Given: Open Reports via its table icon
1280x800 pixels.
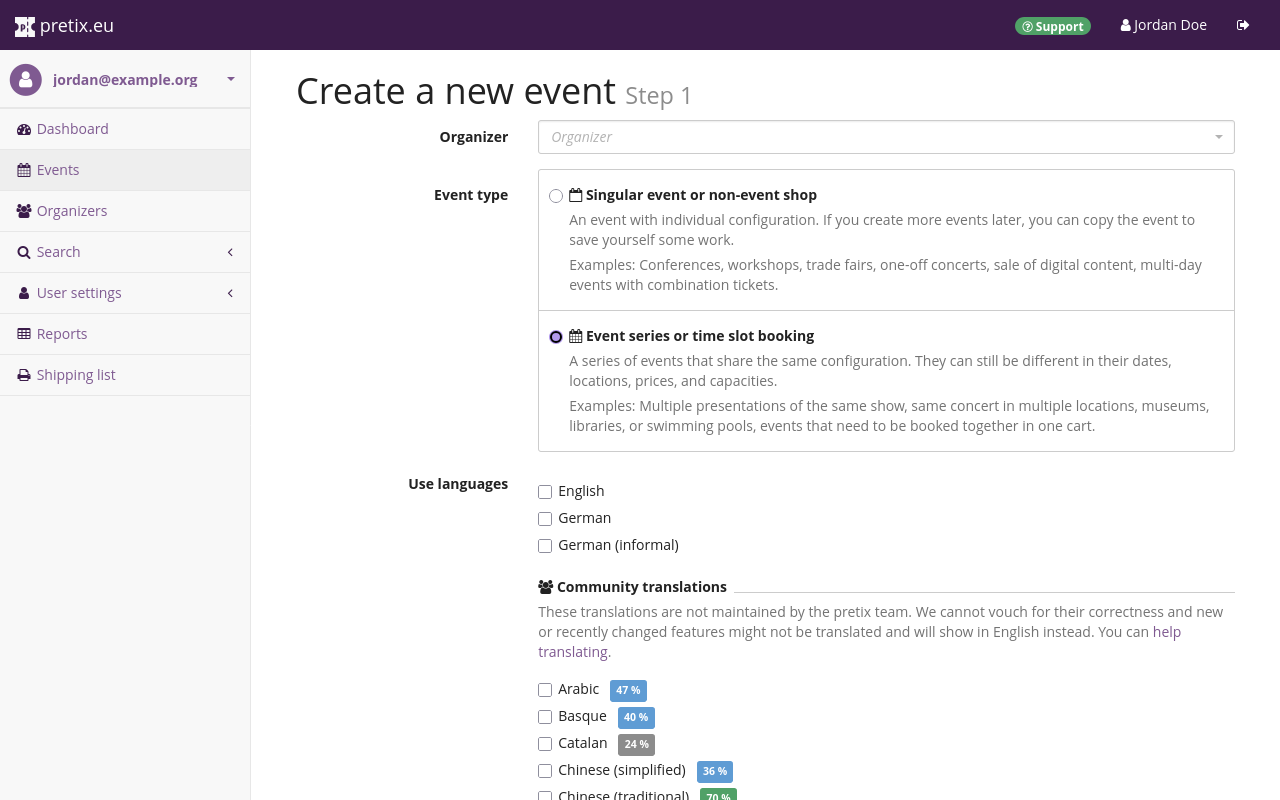Looking at the screenshot, I should 22,333.
